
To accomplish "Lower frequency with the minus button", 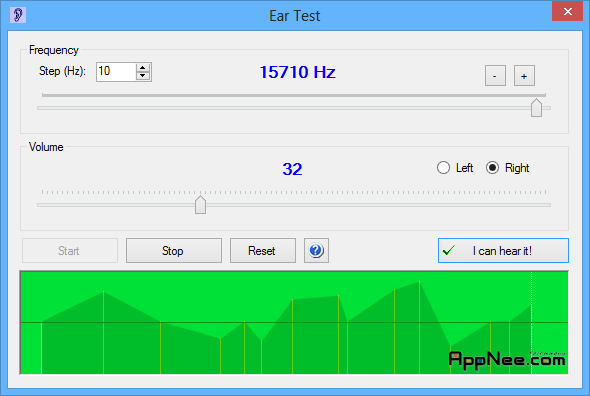I will [x=495, y=76].
